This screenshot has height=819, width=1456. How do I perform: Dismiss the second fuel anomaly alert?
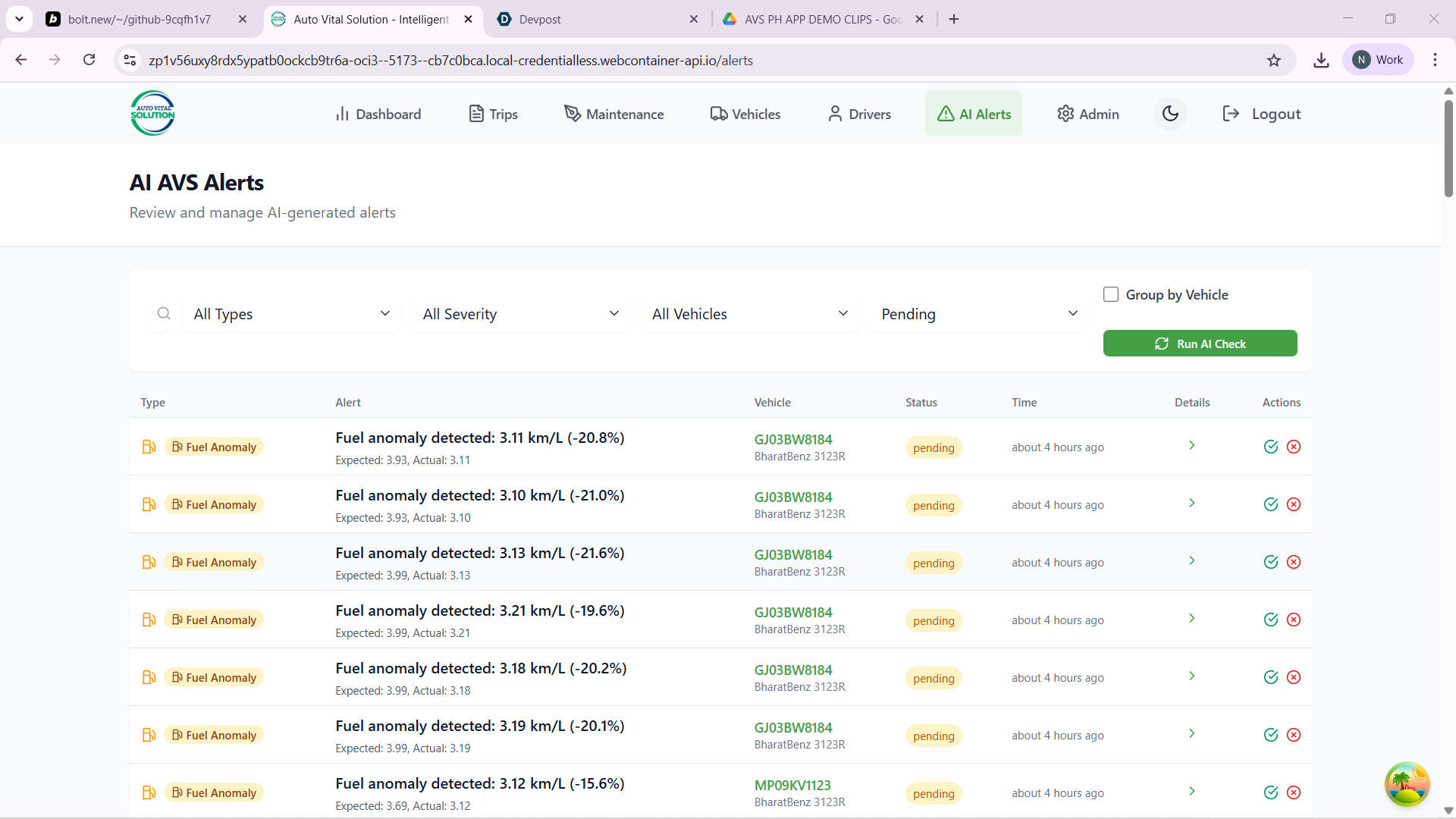coord(1294,504)
